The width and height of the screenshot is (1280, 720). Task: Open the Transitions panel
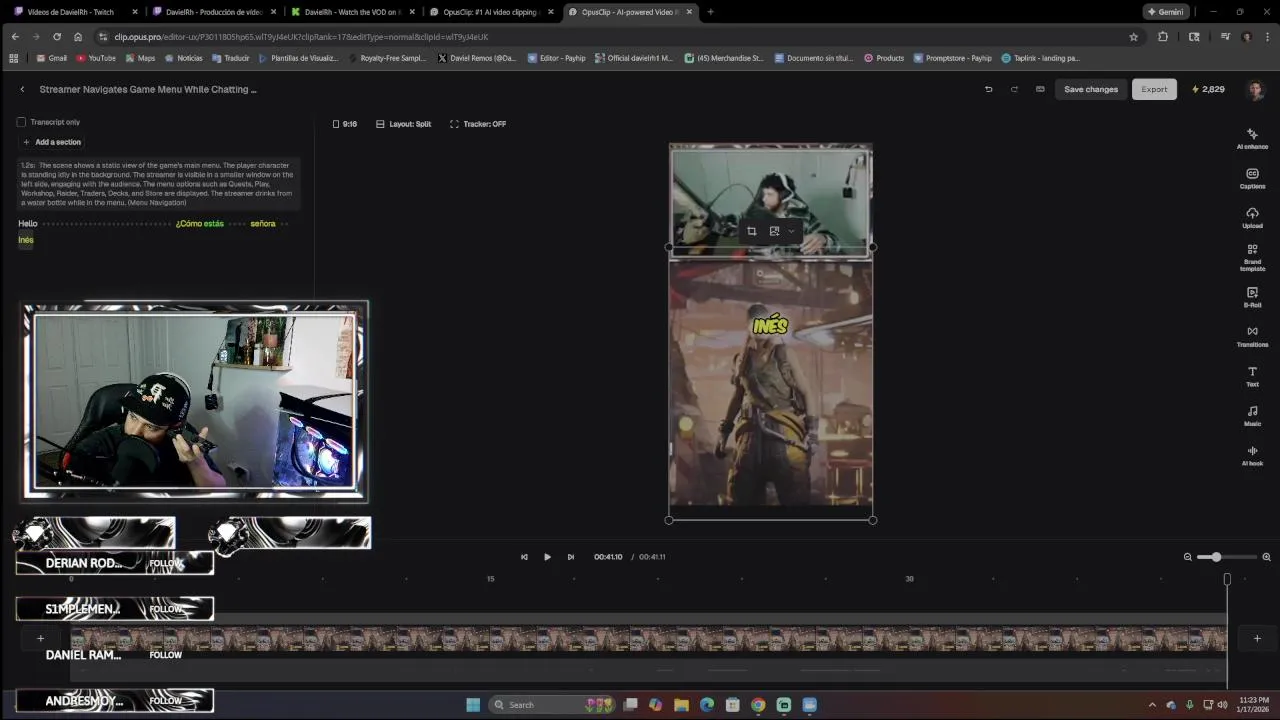(1252, 336)
